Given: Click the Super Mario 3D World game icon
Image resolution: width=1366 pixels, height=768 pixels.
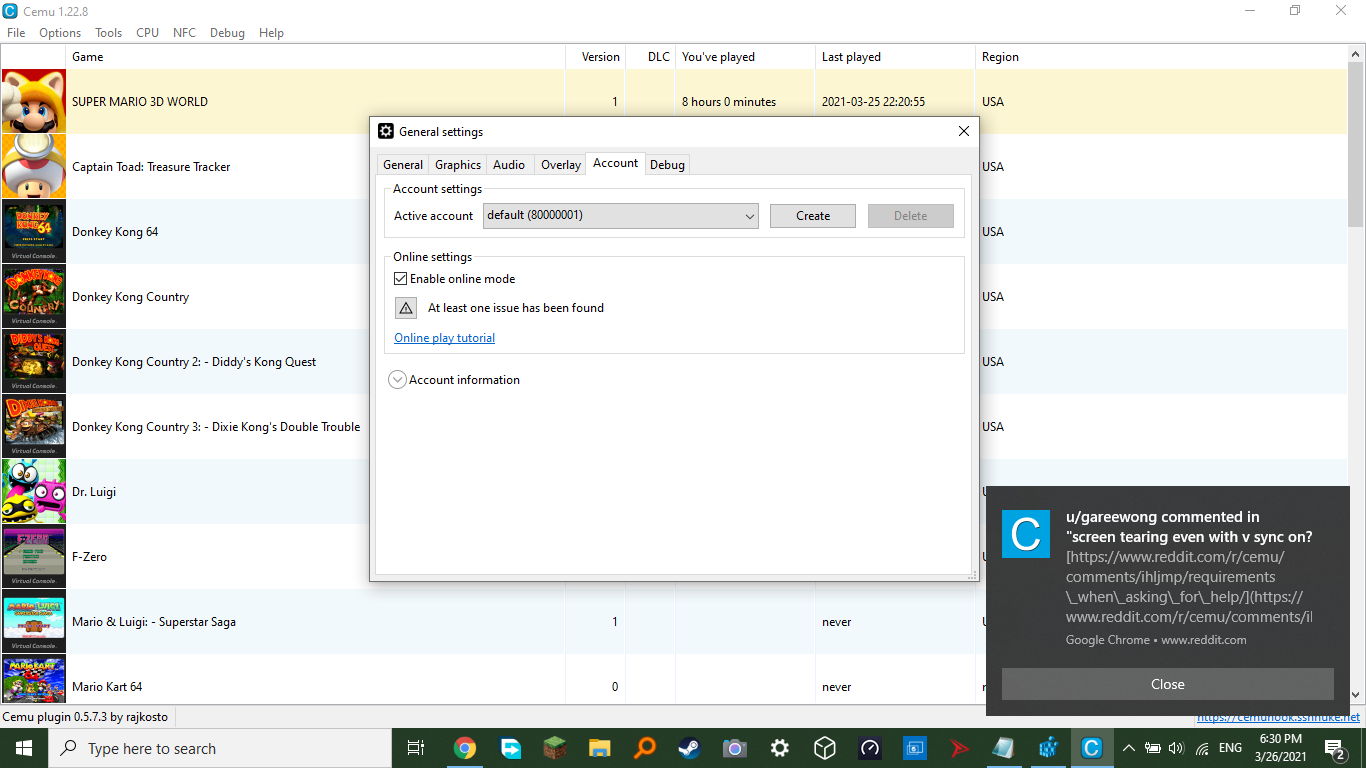Looking at the screenshot, I should [x=34, y=101].
